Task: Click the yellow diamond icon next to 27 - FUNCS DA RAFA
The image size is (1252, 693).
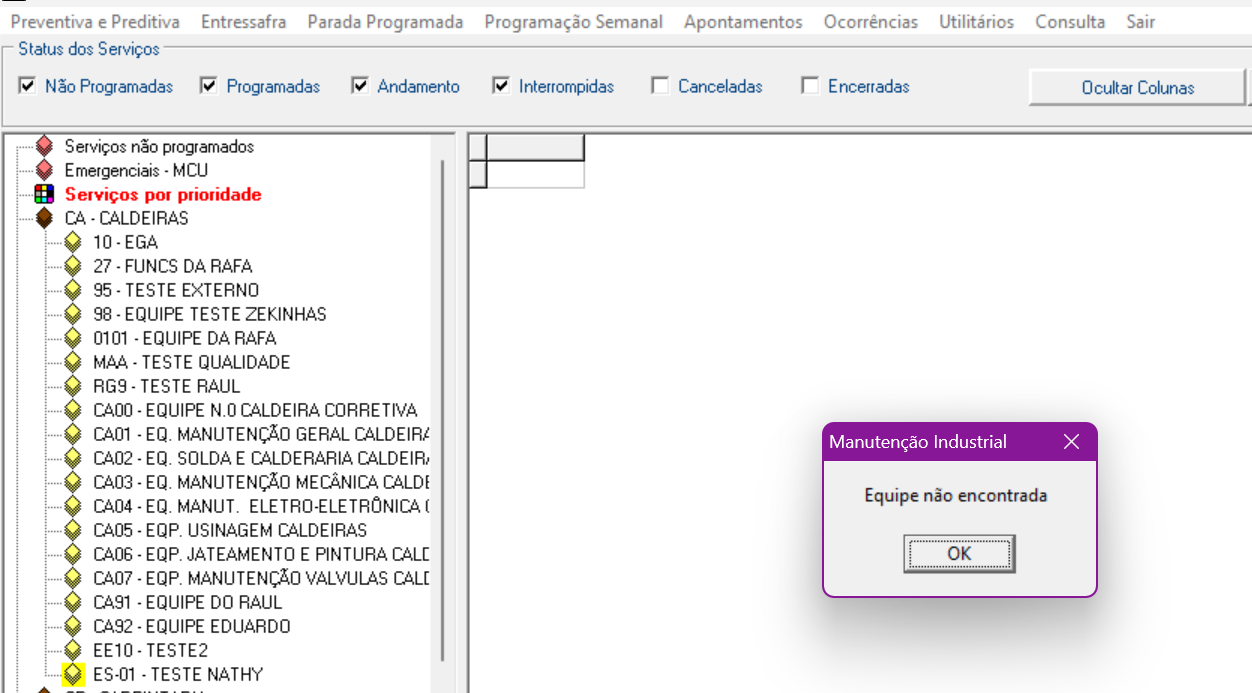Action: point(72,266)
